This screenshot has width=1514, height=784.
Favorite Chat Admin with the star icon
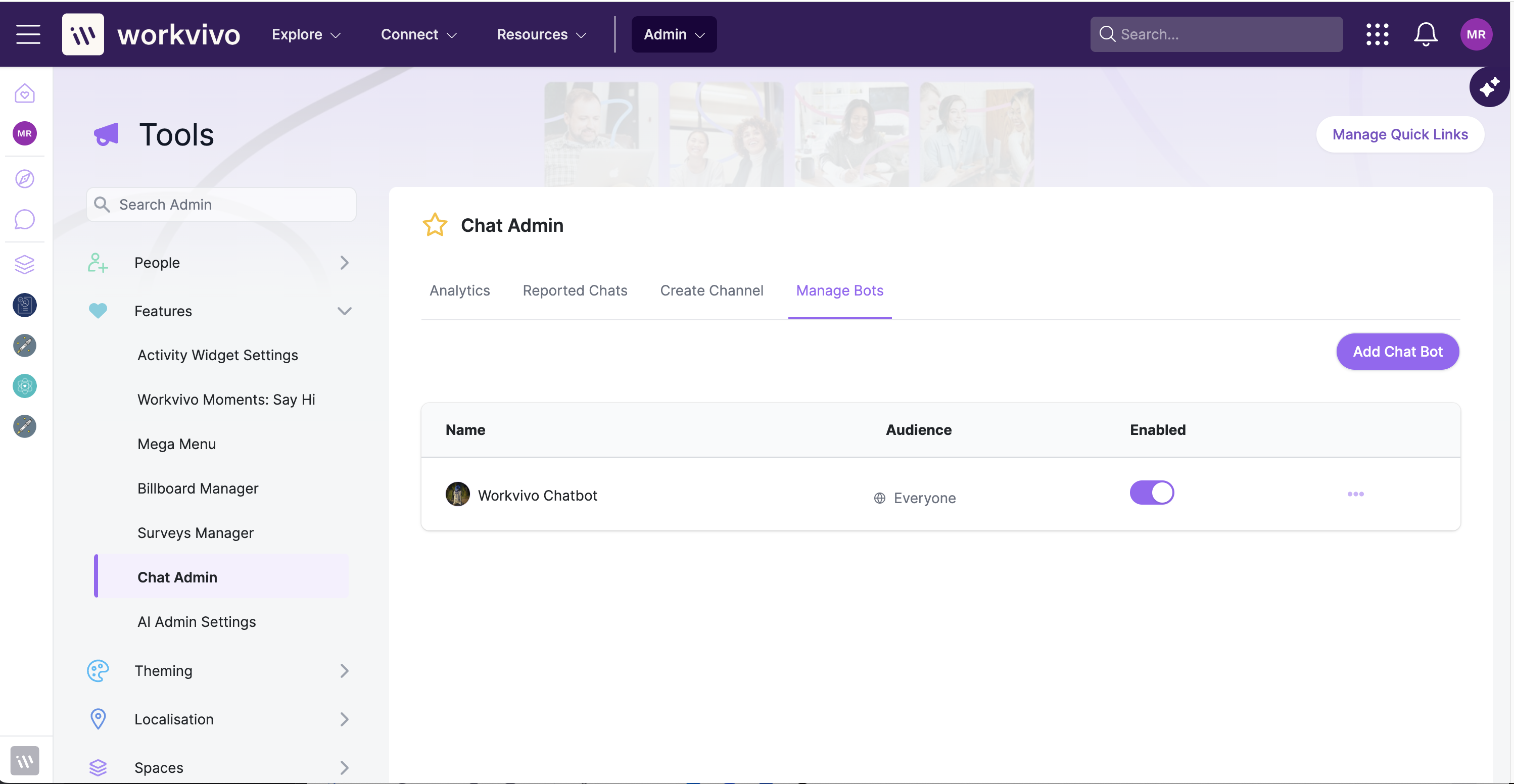point(435,225)
